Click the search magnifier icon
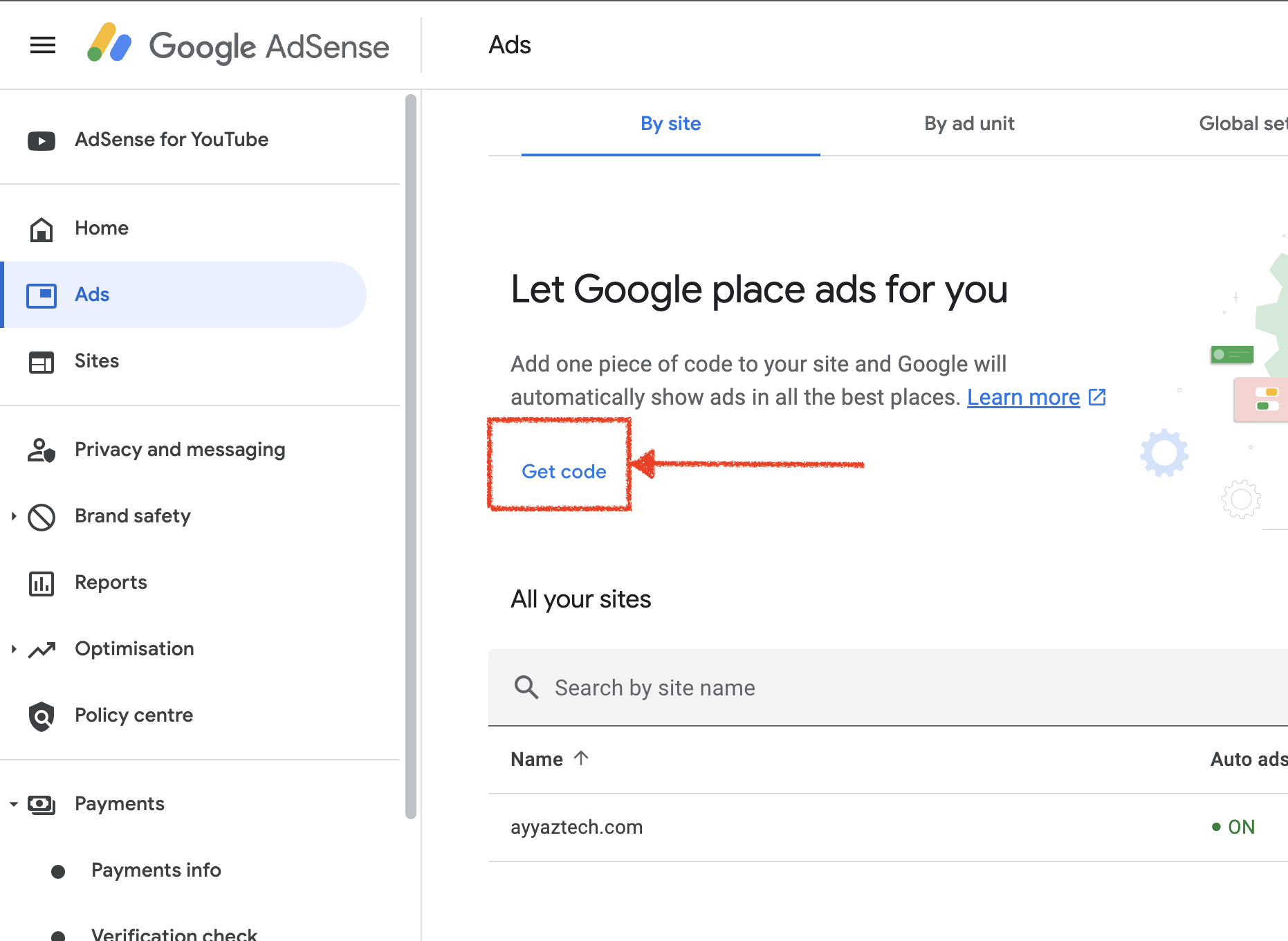The width and height of the screenshot is (1288, 941). coord(526,688)
